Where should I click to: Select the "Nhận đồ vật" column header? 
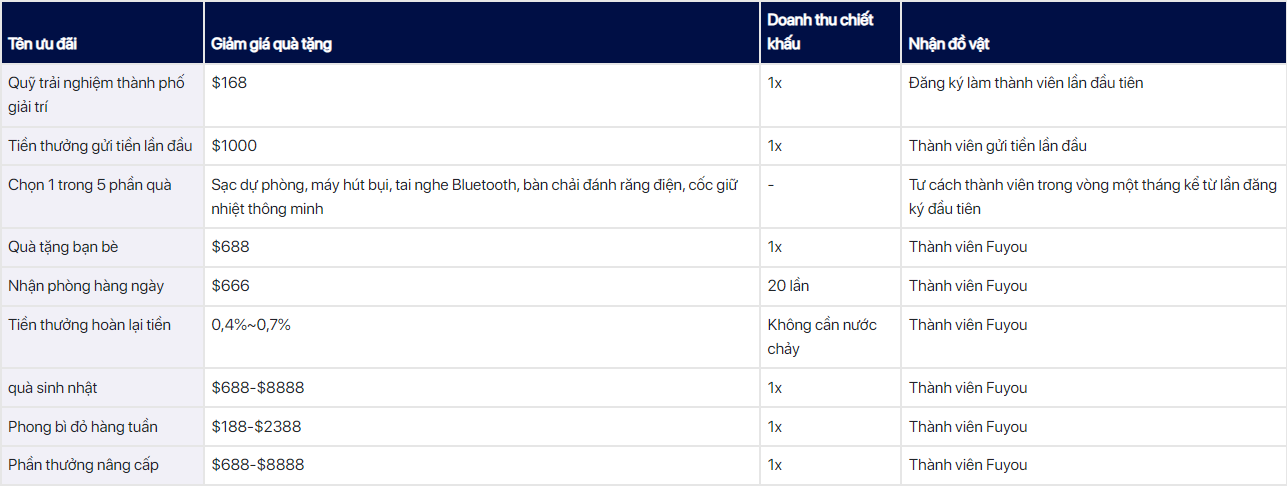[x=949, y=45]
